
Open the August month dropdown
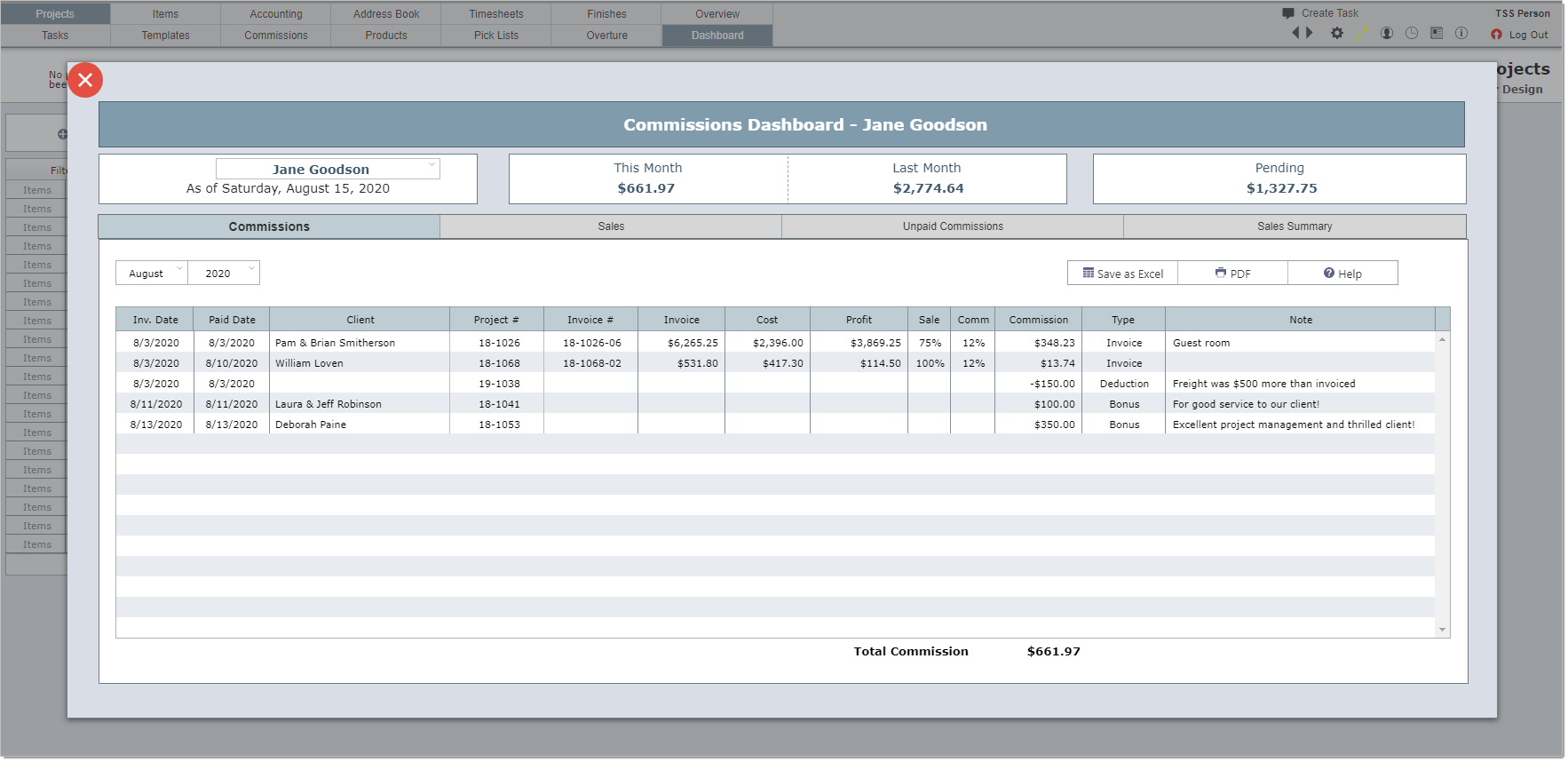[152, 274]
